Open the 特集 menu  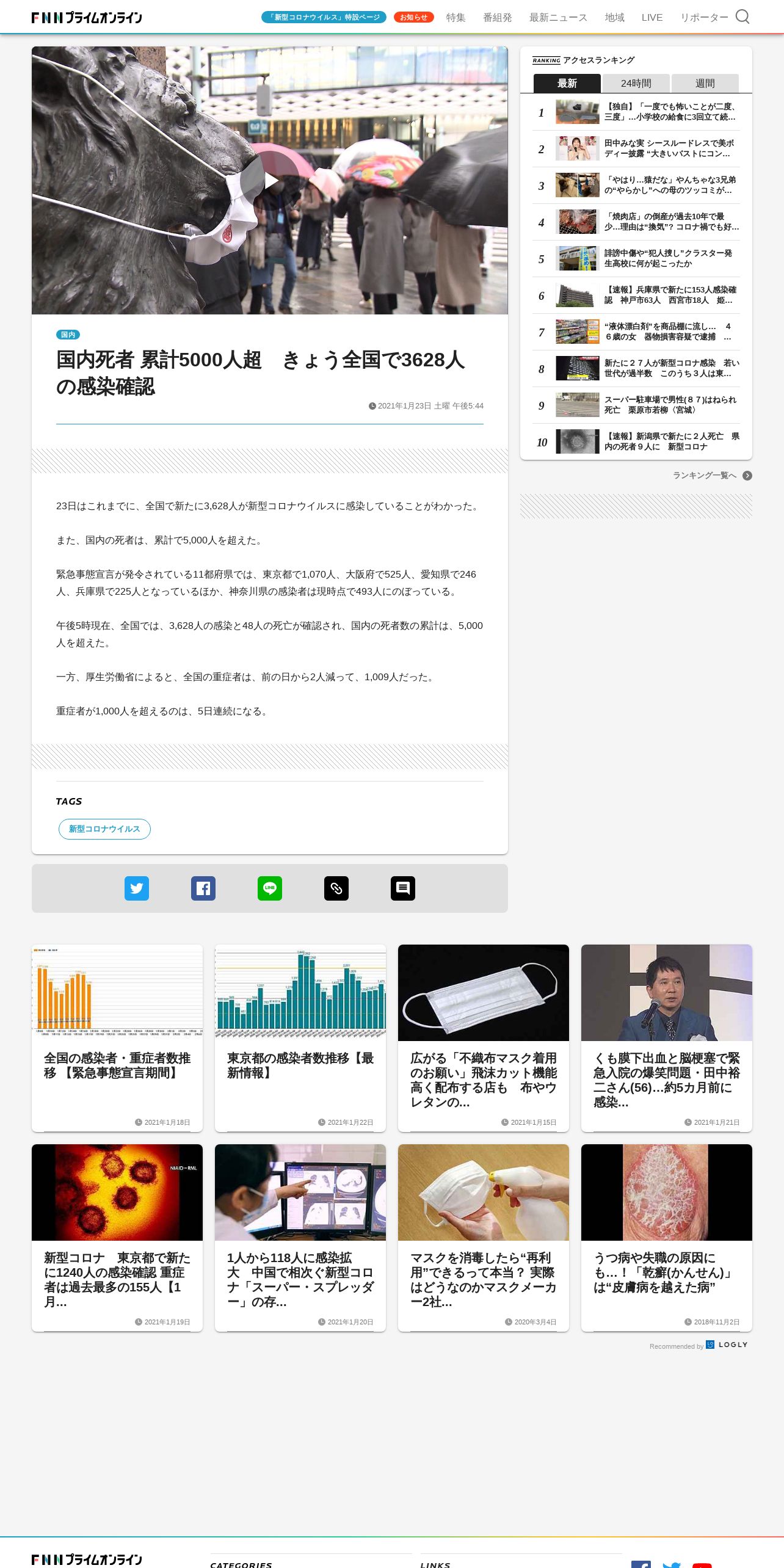click(x=456, y=18)
